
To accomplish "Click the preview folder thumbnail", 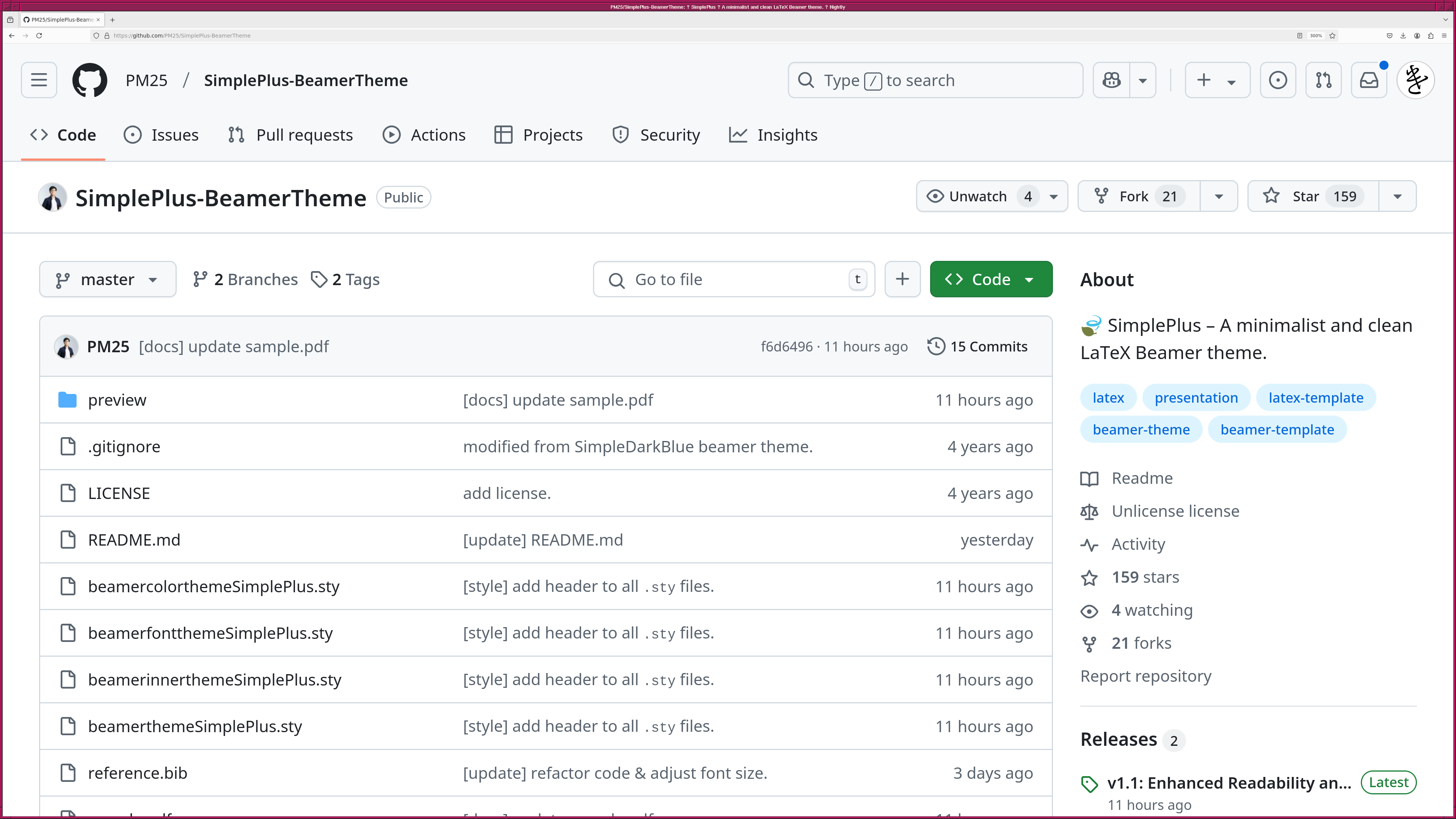I will pyautogui.click(x=67, y=399).
